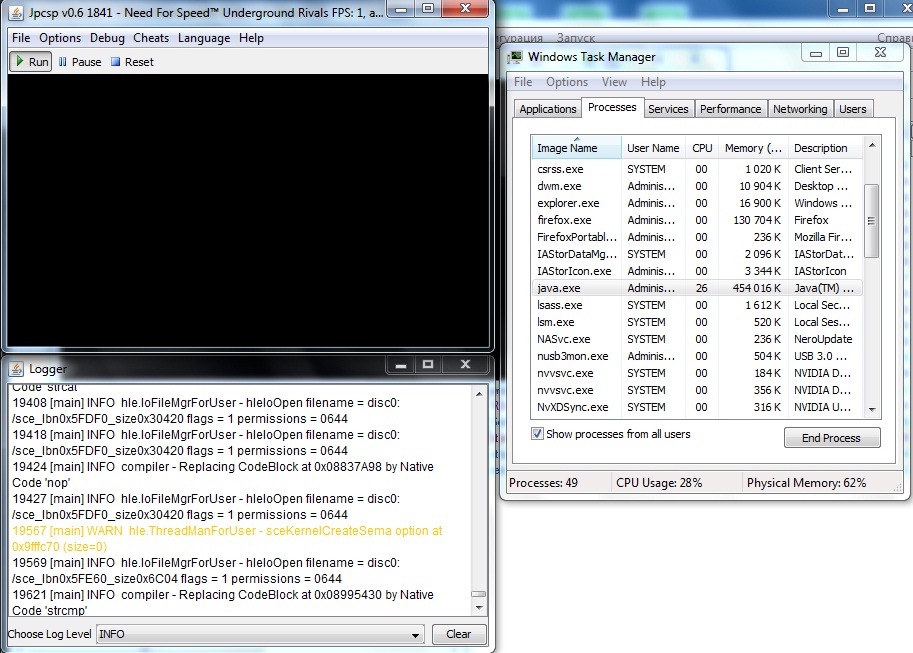Viewport: 913px width, 653px height.
Task: Open the Cheats menu
Action: pyautogui.click(x=151, y=38)
